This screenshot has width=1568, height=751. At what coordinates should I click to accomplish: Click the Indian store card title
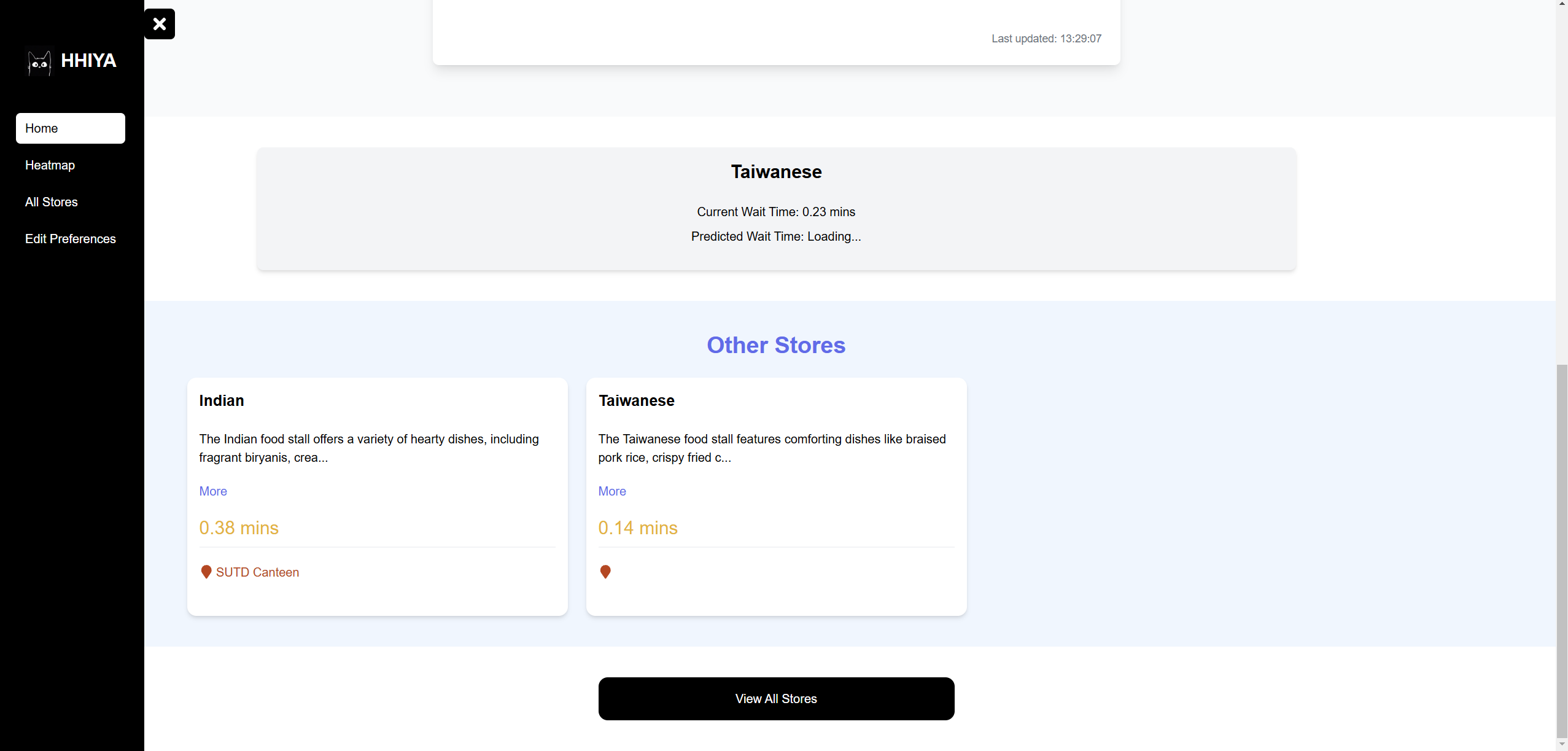click(222, 401)
